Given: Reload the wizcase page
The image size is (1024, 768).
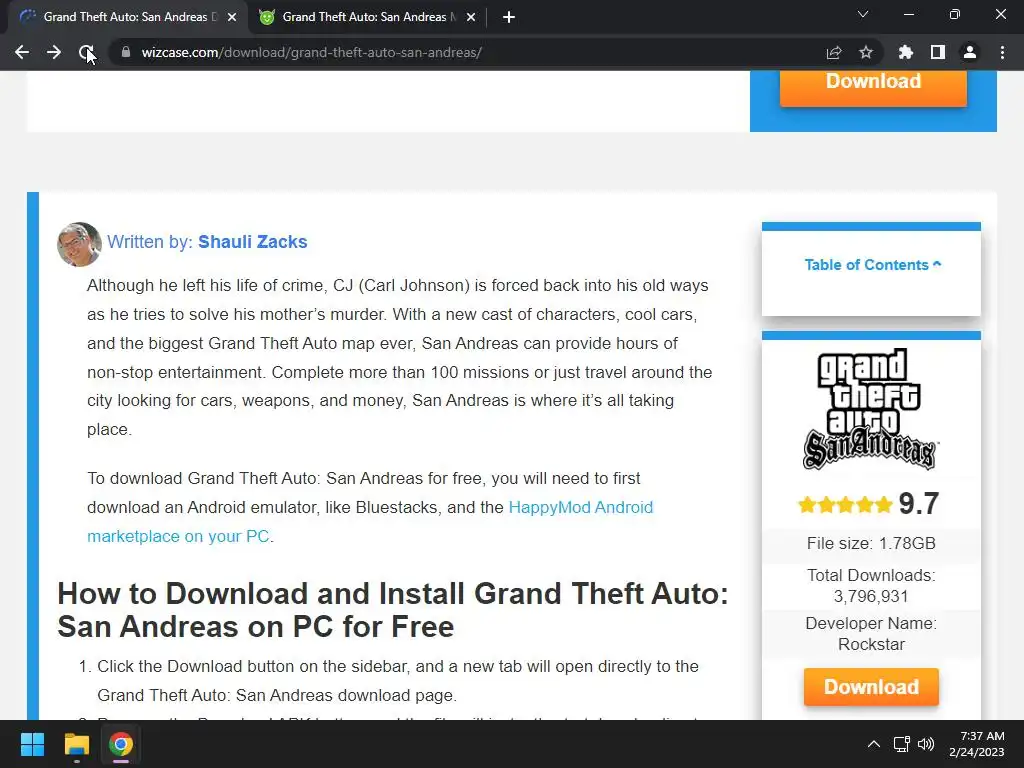Looking at the screenshot, I should 86,52.
